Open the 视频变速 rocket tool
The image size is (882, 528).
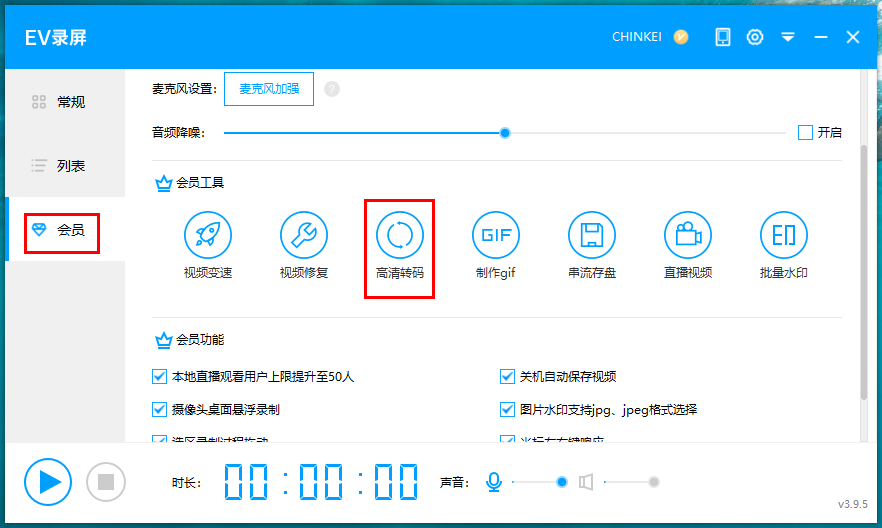(x=207, y=236)
